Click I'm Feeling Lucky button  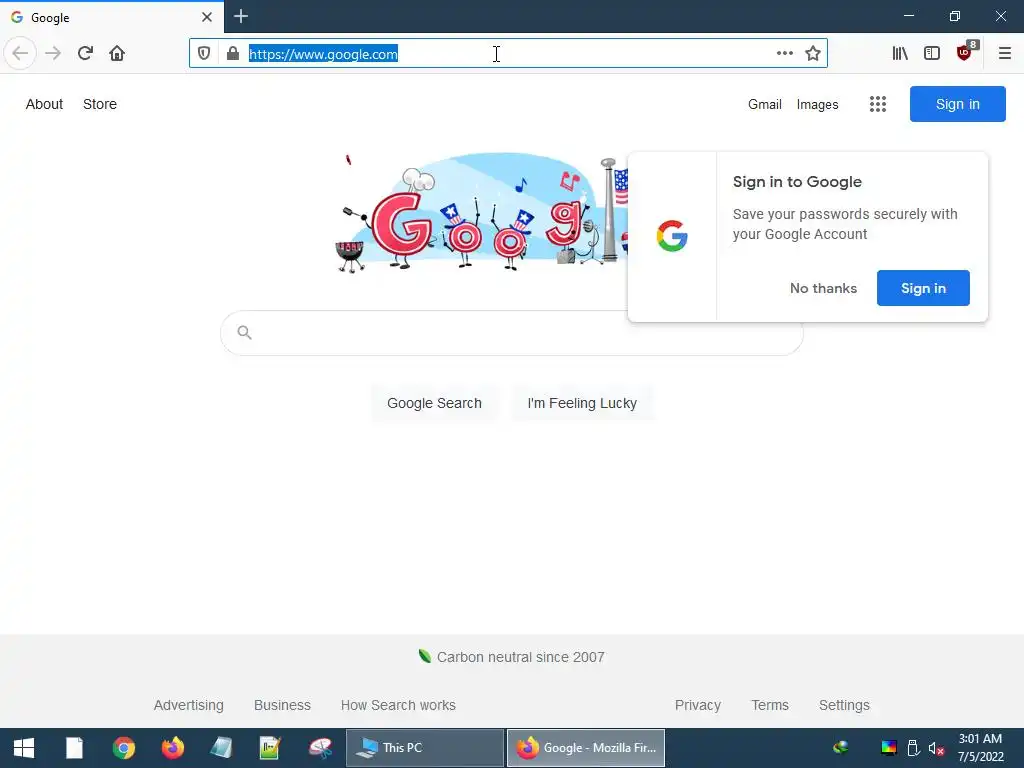coord(582,403)
